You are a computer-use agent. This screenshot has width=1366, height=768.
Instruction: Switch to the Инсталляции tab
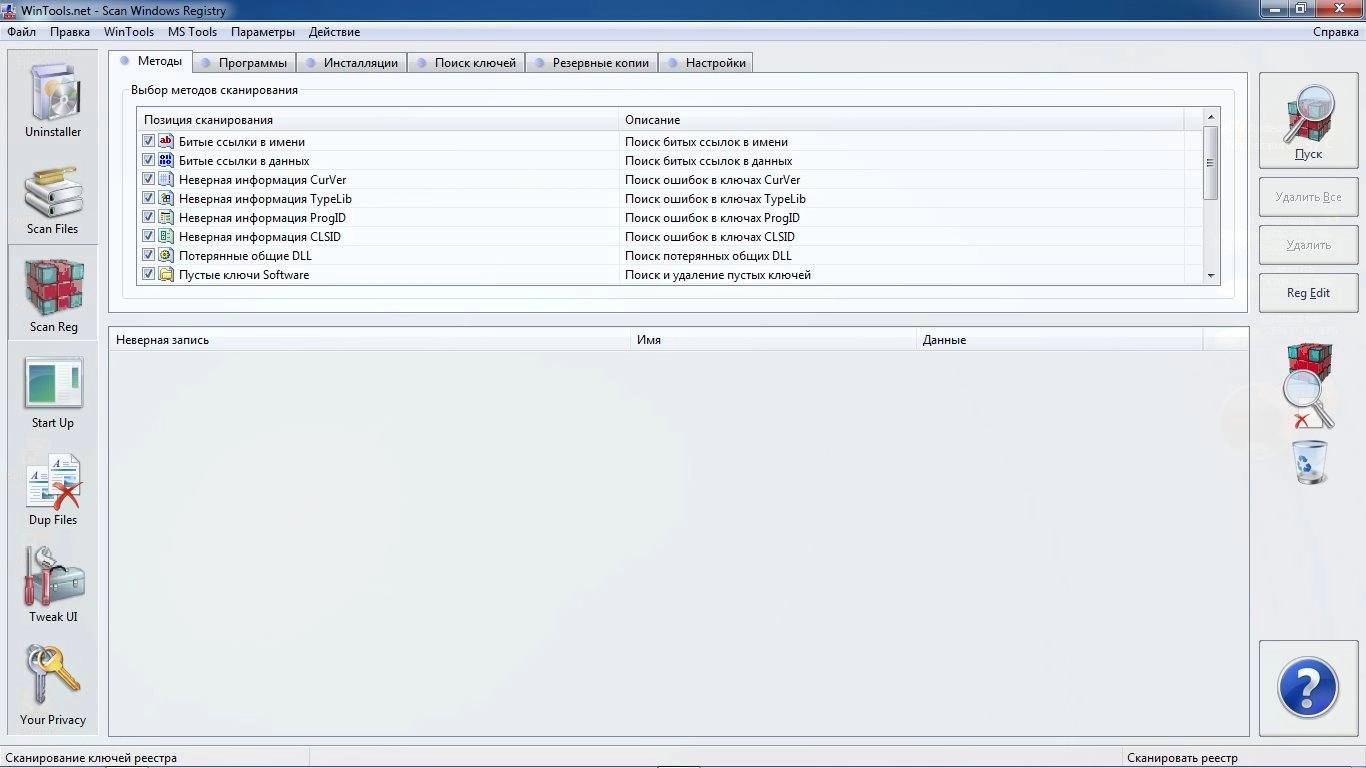(352, 63)
